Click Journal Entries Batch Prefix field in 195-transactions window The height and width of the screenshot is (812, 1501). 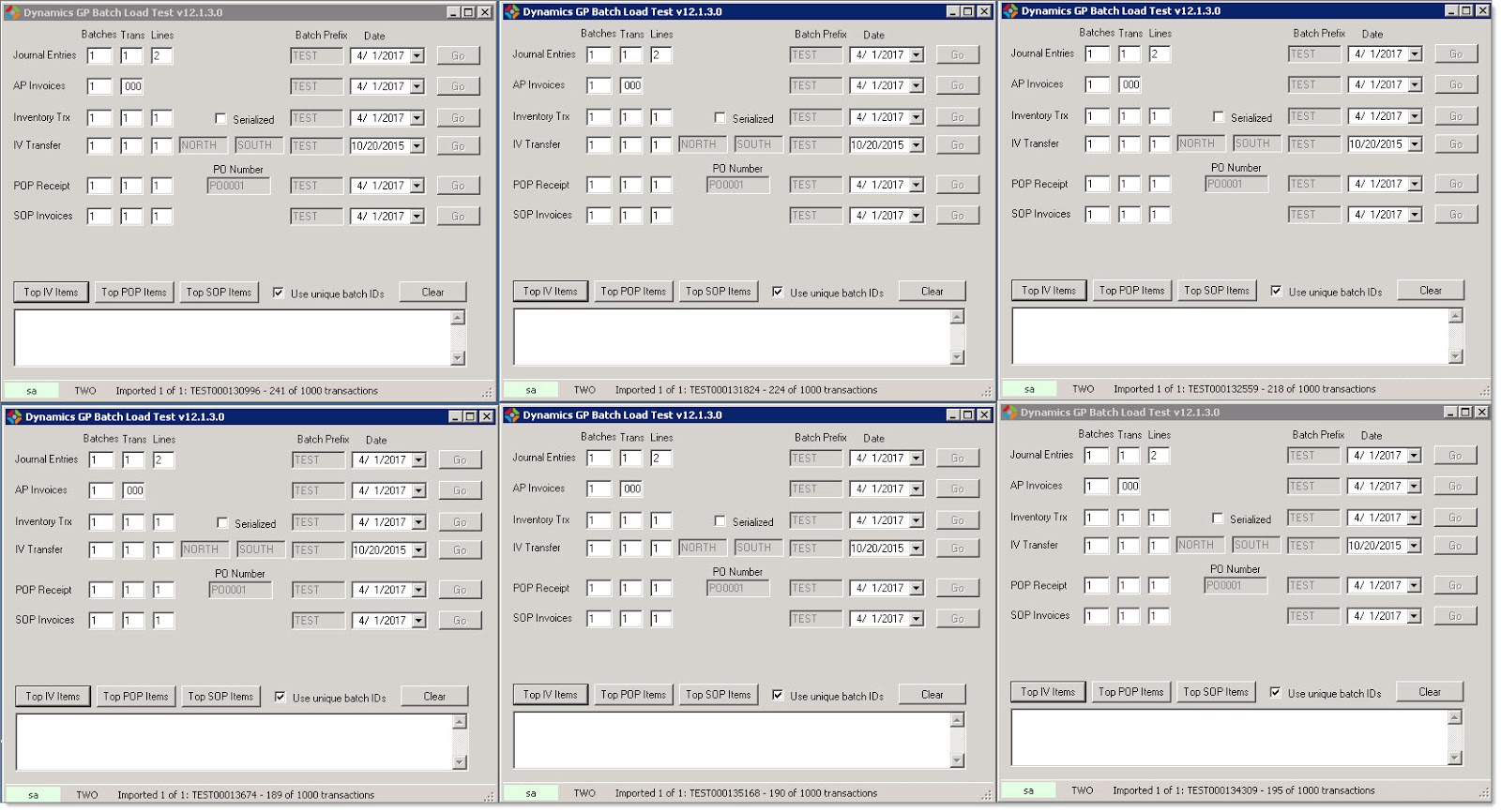tap(1314, 456)
